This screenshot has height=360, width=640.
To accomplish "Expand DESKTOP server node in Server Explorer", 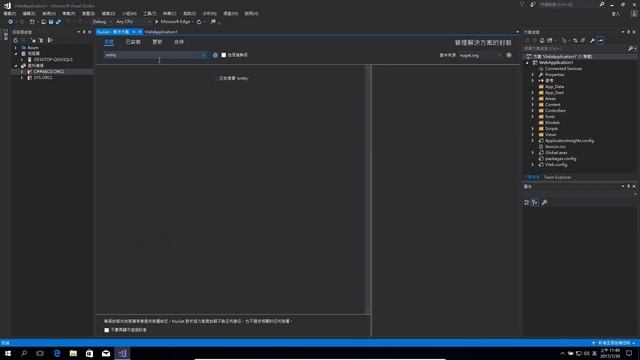I will pyautogui.click(x=22, y=60).
